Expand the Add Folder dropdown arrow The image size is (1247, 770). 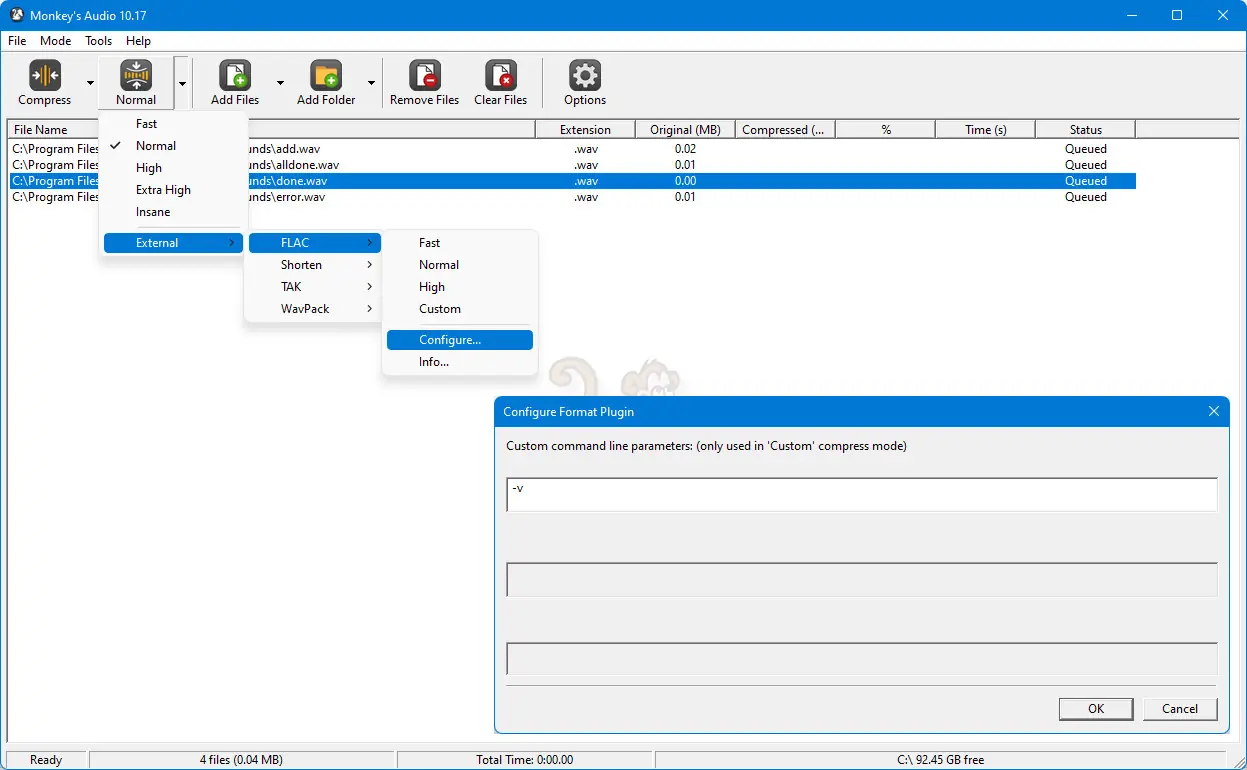click(x=371, y=83)
